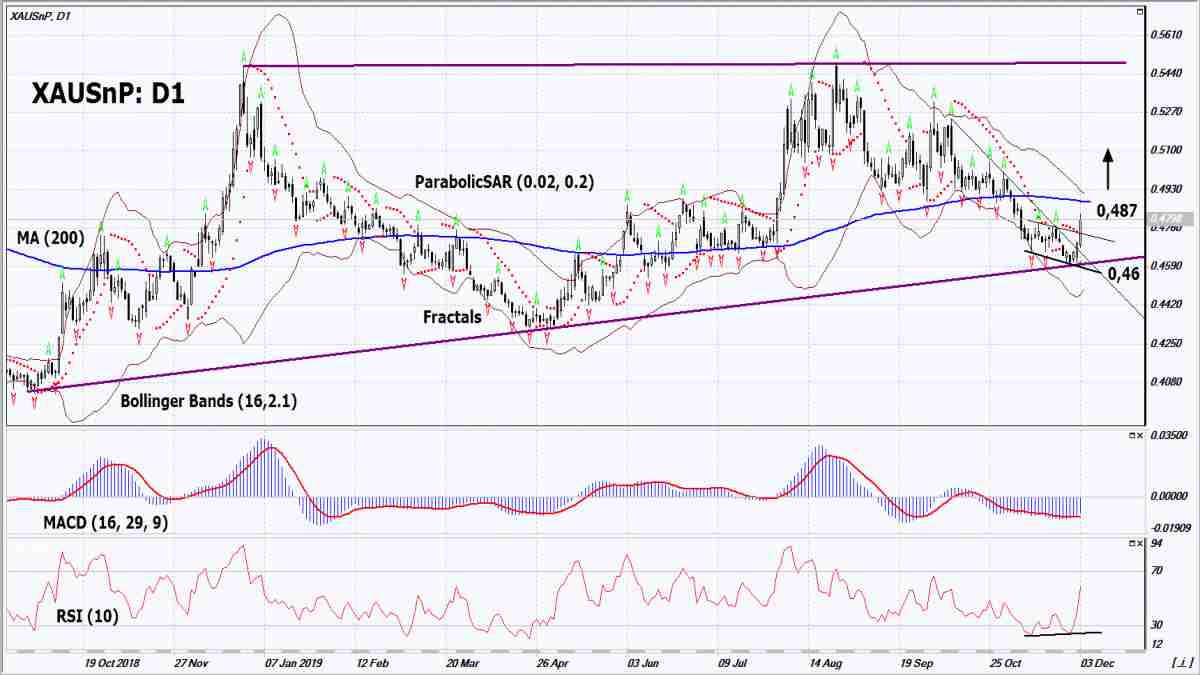Close the MACD indicator subwindow

(x=1141, y=436)
